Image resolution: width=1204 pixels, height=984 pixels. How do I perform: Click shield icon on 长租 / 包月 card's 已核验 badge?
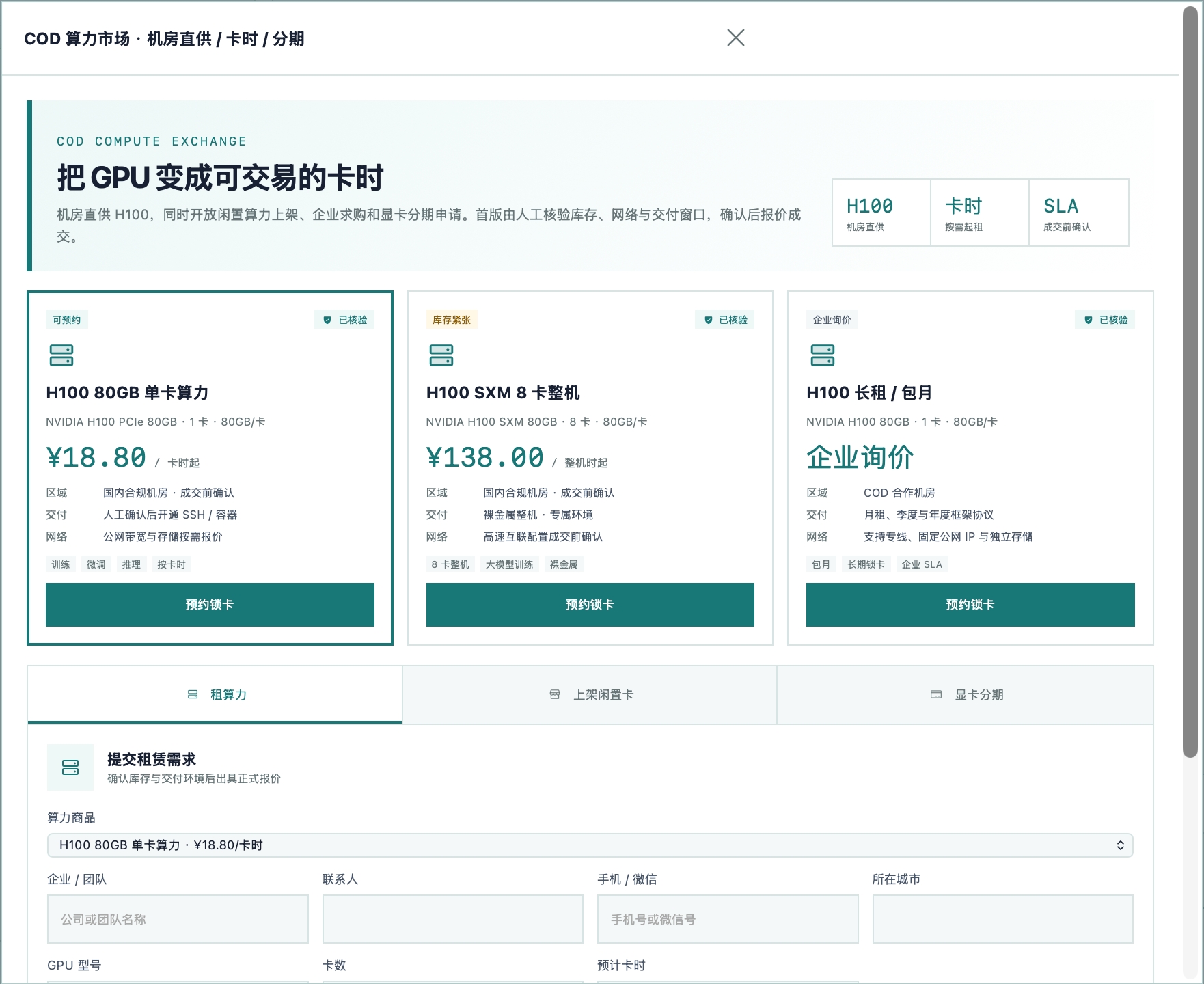[x=1088, y=320]
